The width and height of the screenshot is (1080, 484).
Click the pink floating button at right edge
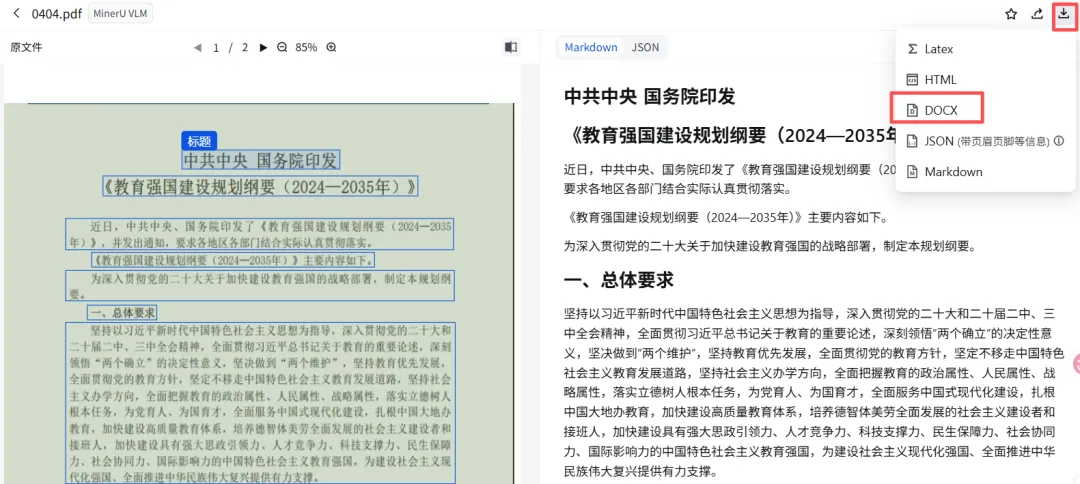[x=1076, y=365]
